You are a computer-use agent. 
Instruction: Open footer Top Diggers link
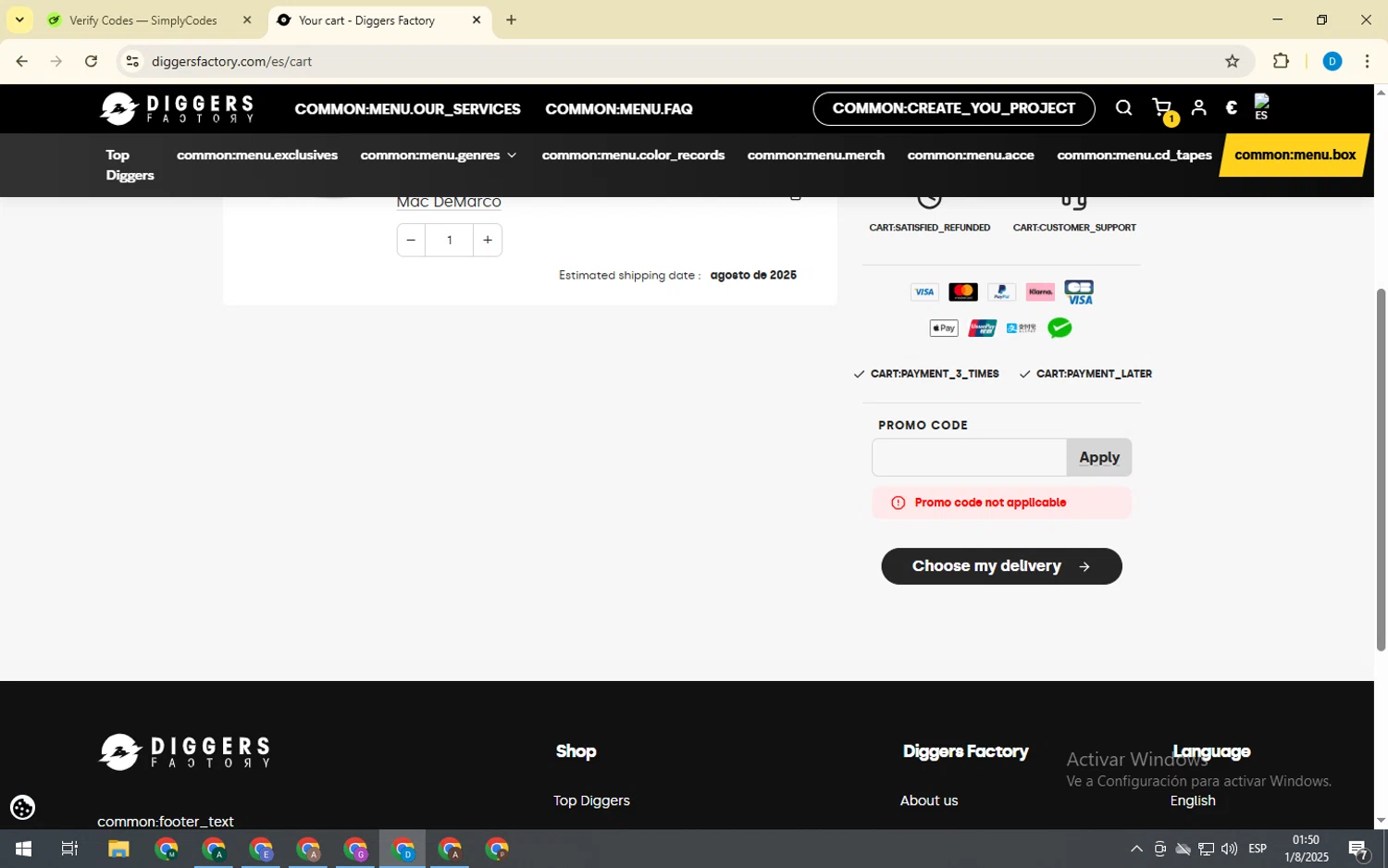pyautogui.click(x=591, y=800)
